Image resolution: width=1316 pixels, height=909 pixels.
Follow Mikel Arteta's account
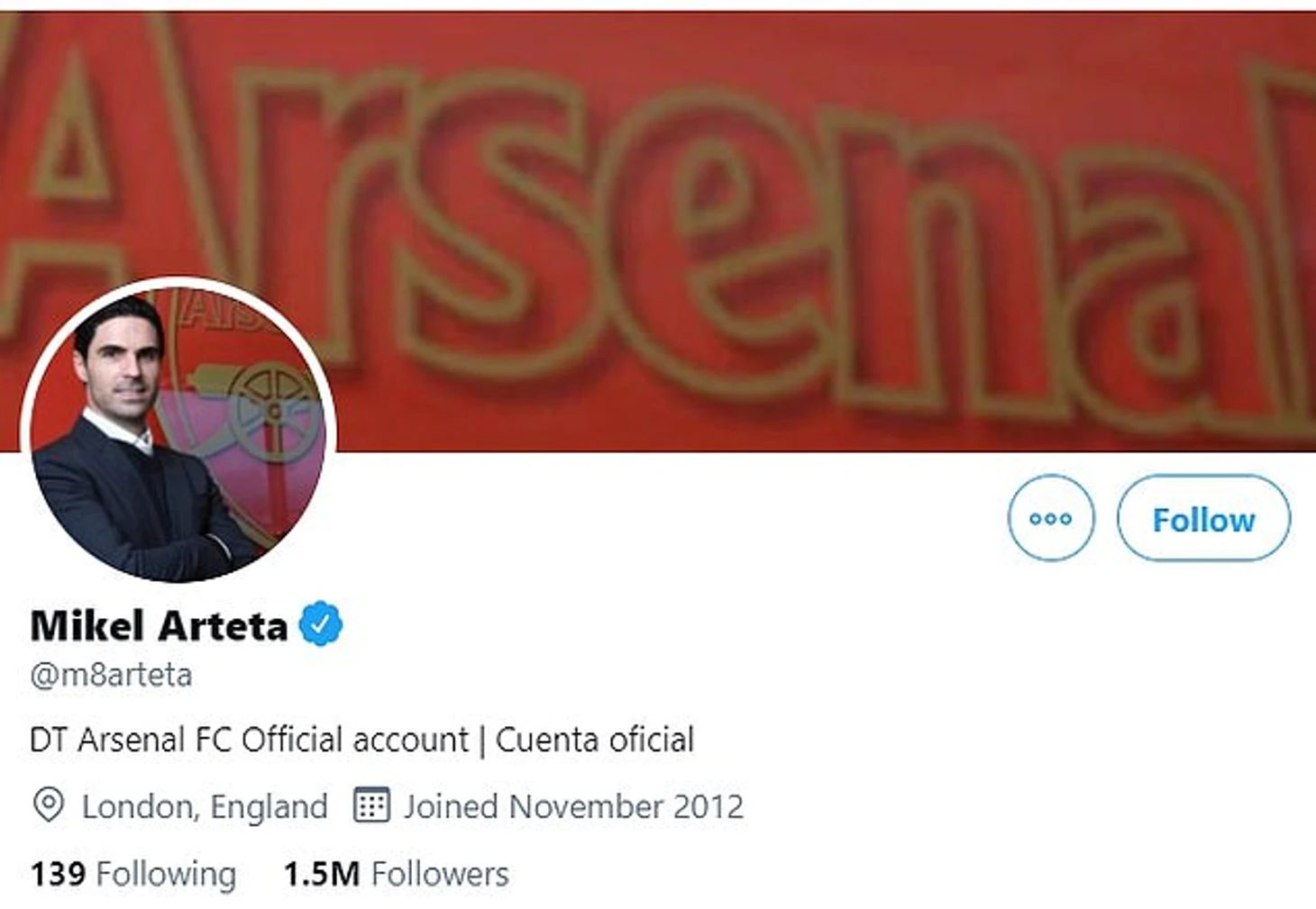tap(1203, 519)
